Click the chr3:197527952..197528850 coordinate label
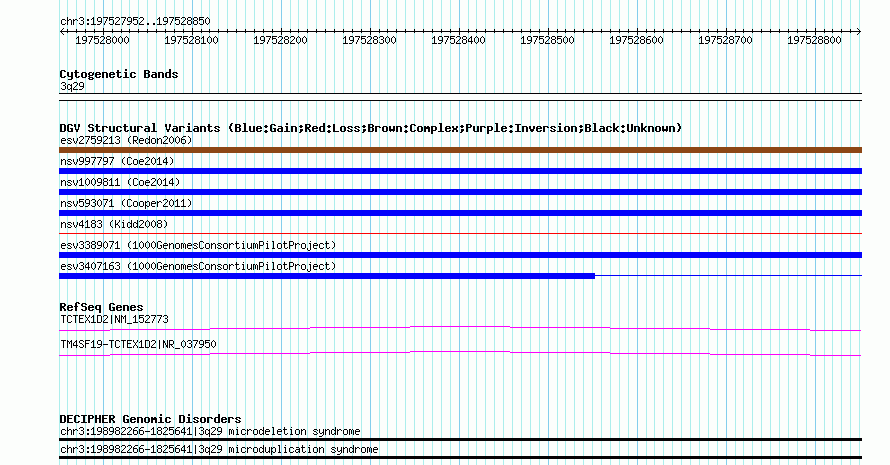This screenshot has width=890, height=465. click(135, 21)
